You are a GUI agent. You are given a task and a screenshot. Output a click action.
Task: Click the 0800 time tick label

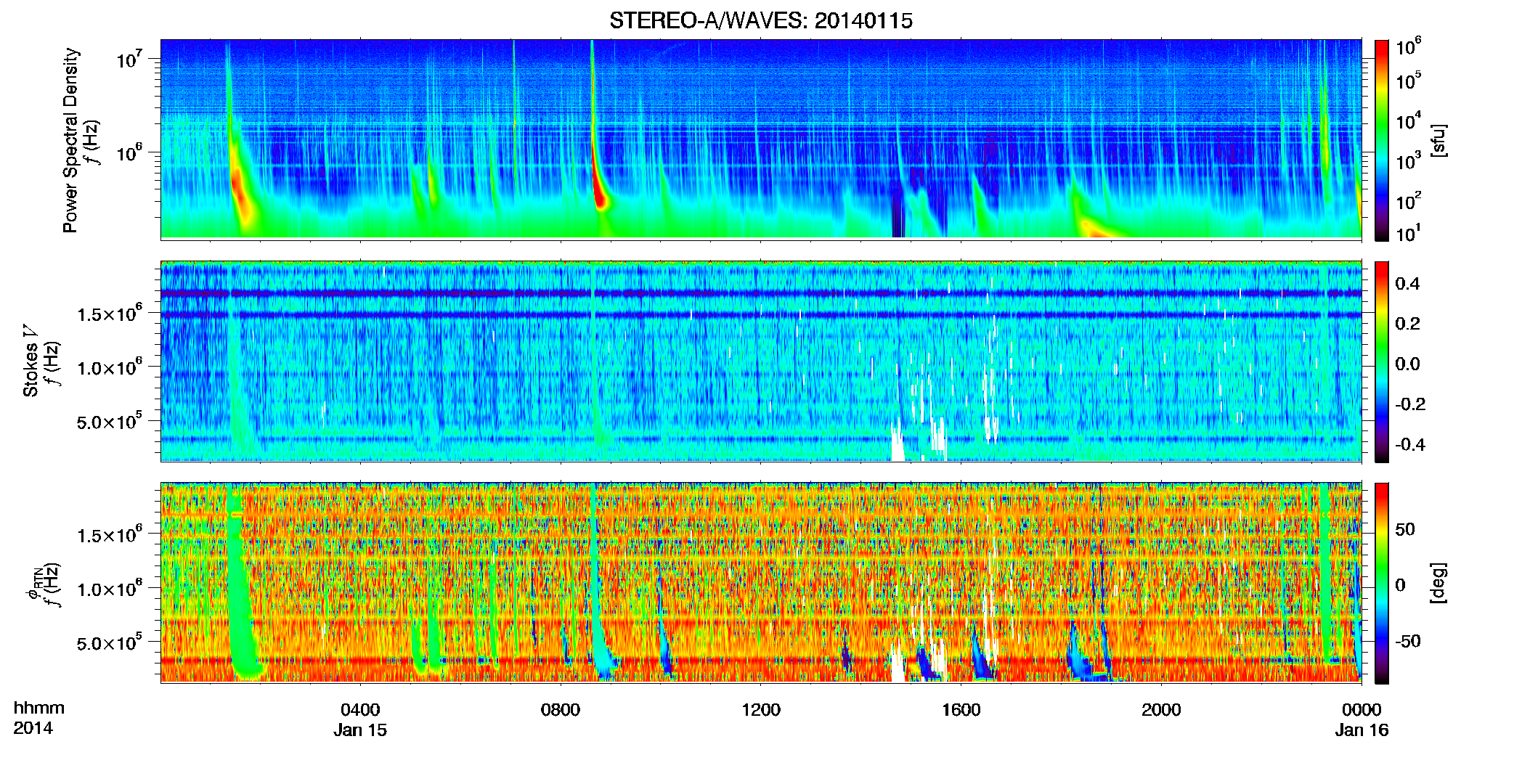(561, 709)
